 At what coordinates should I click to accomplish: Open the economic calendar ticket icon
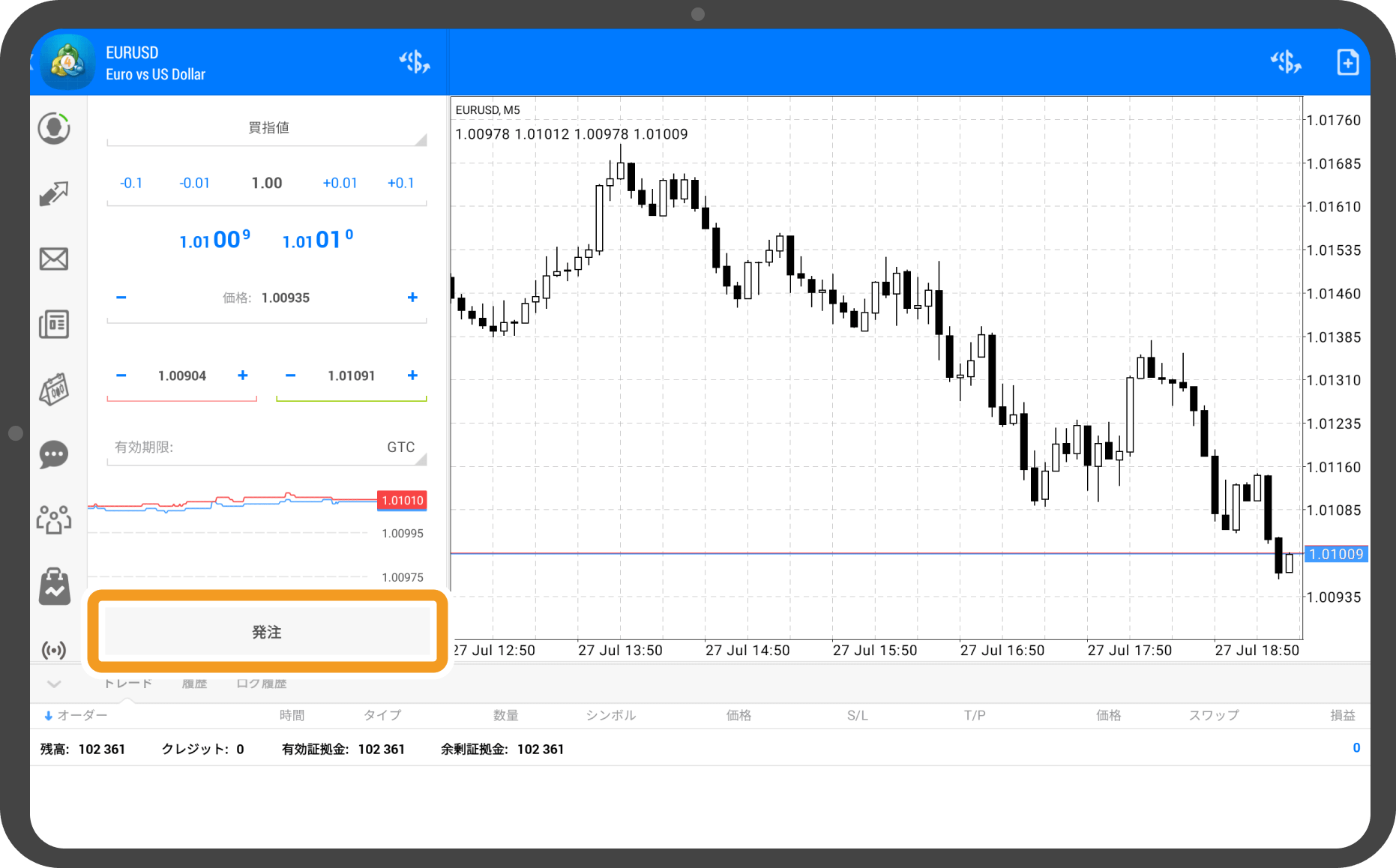point(54,390)
